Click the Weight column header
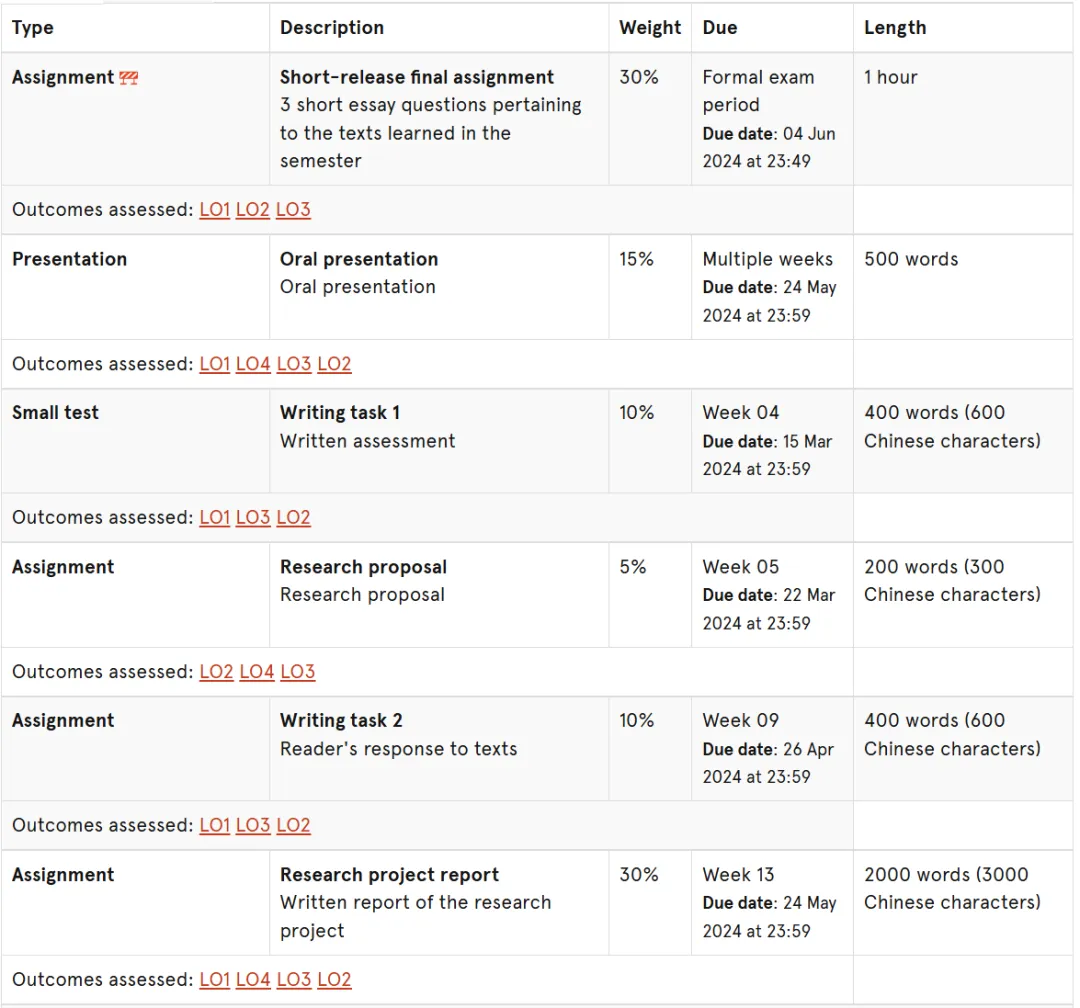This screenshot has height=1008, width=1080. 650,28
